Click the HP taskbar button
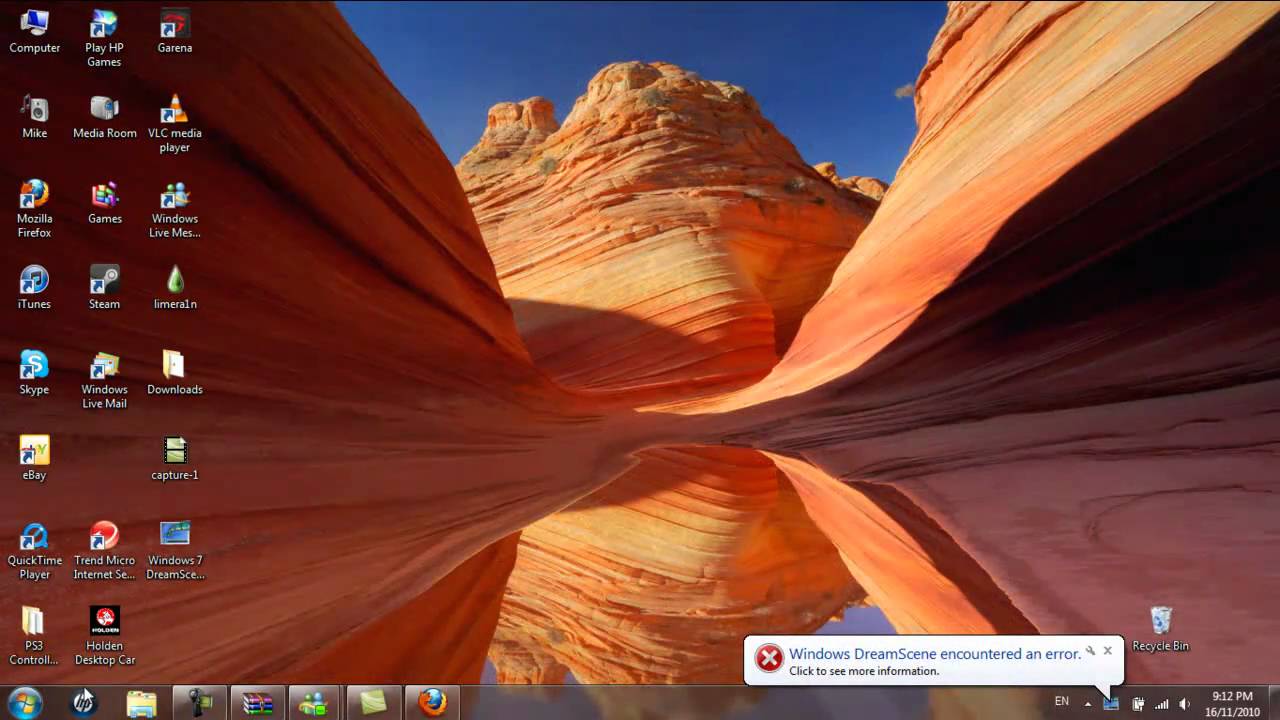 [x=84, y=702]
